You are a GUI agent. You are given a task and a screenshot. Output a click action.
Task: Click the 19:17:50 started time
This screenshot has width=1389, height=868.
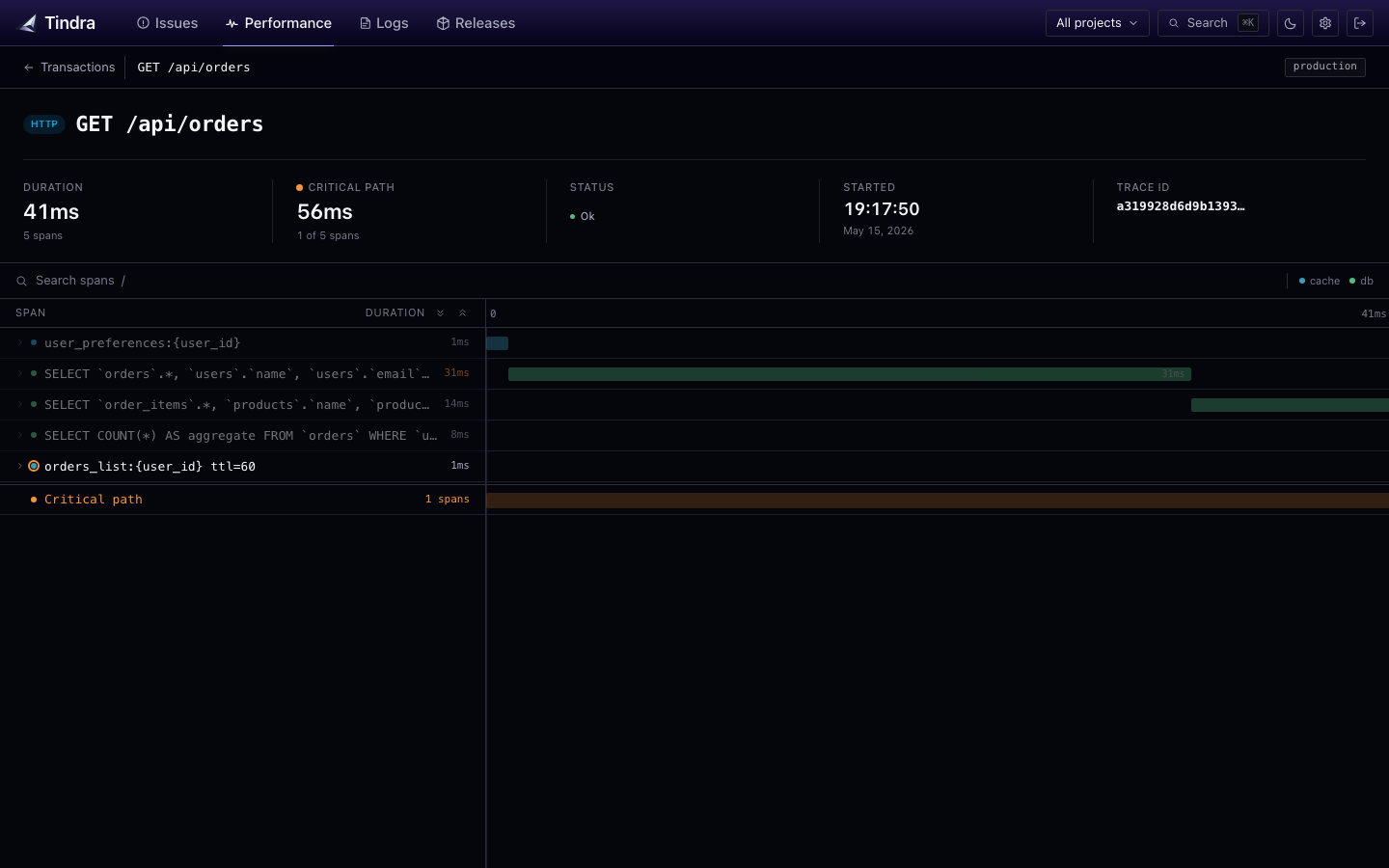pyautogui.click(x=882, y=209)
